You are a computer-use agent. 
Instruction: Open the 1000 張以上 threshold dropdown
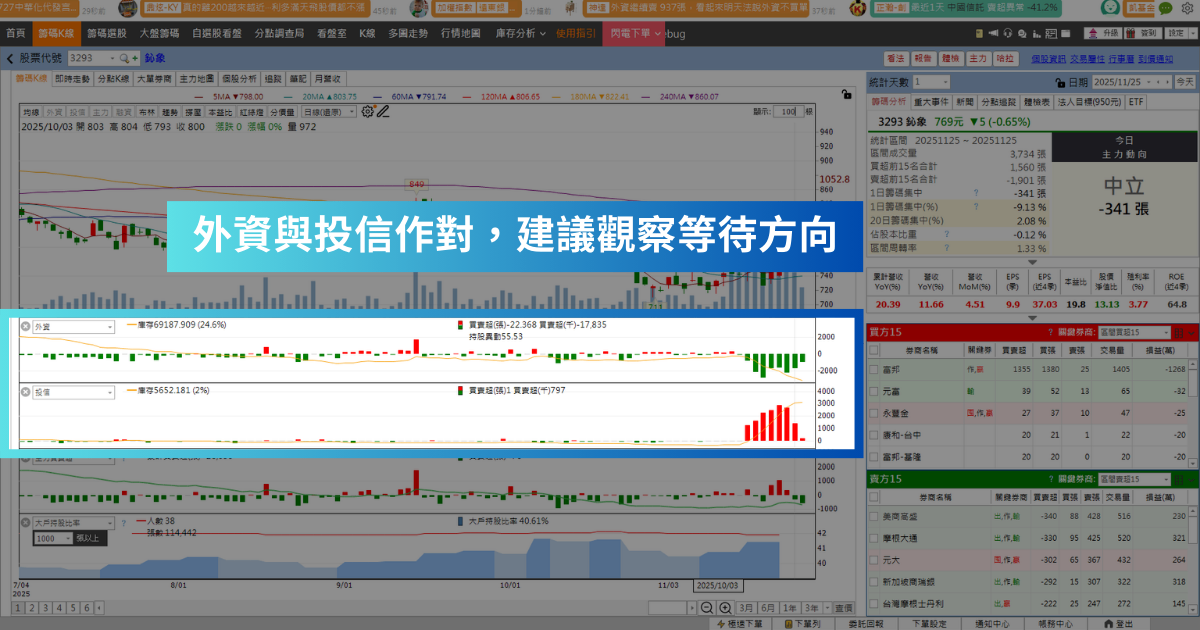coord(68,537)
